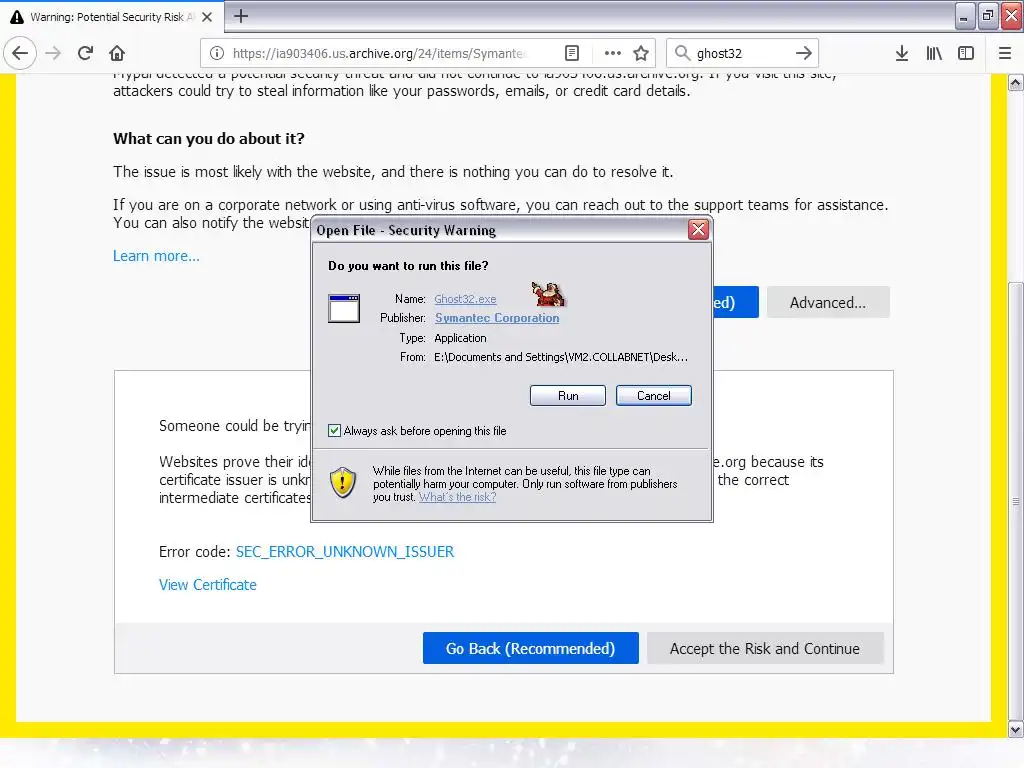Image resolution: width=1024 pixels, height=768 pixels.
Task: Click the page scrollbar down arrow
Action: click(x=1015, y=729)
